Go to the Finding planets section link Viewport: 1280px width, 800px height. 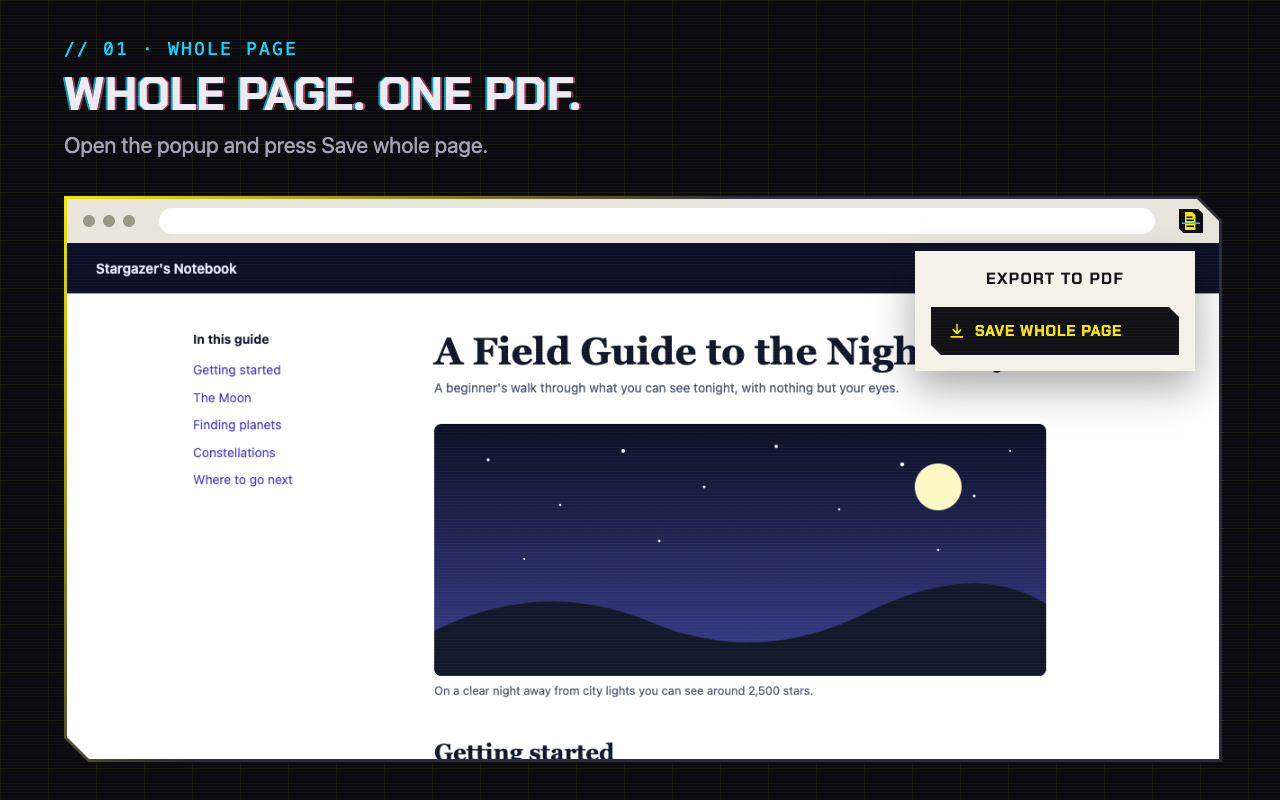(237, 425)
